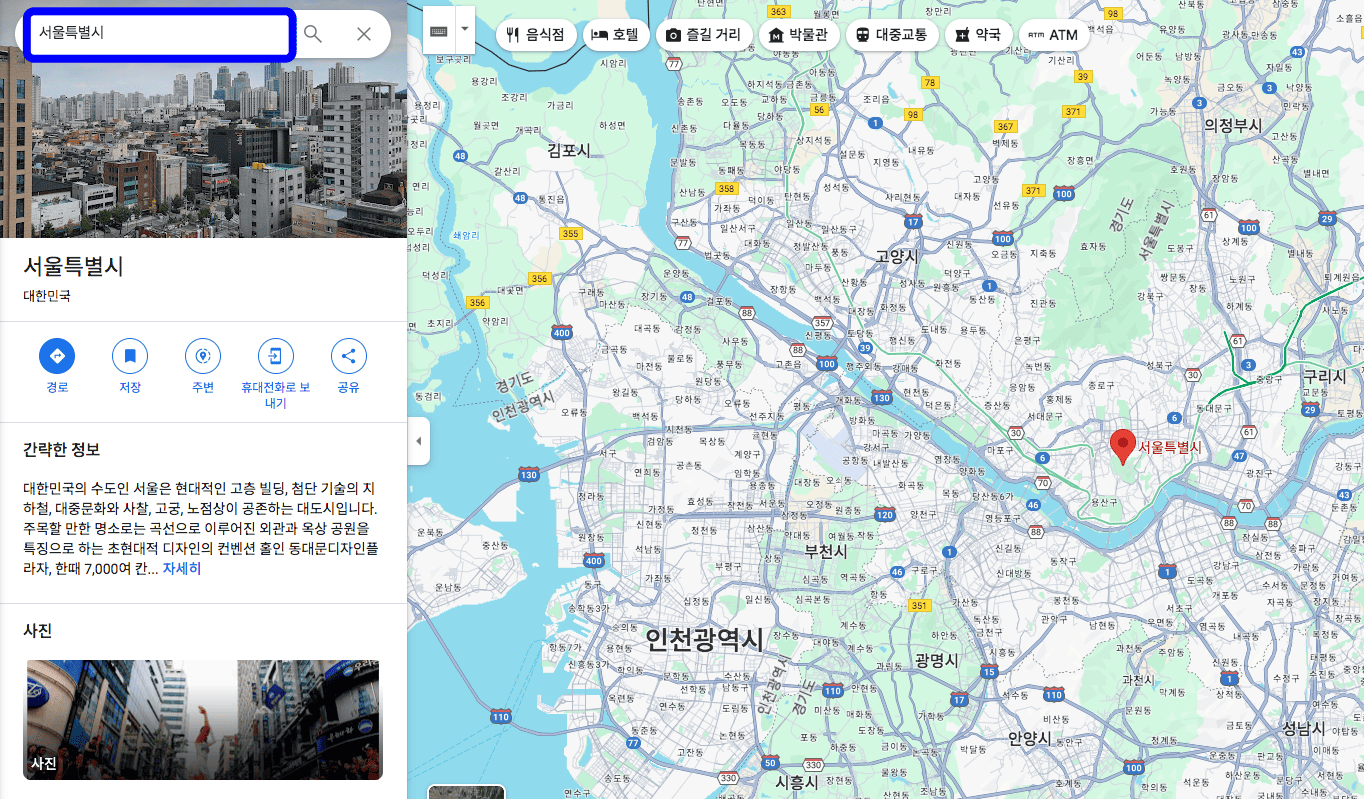Click the 간략한 정보 section heading
1364x799 pixels.
[61, 449]
